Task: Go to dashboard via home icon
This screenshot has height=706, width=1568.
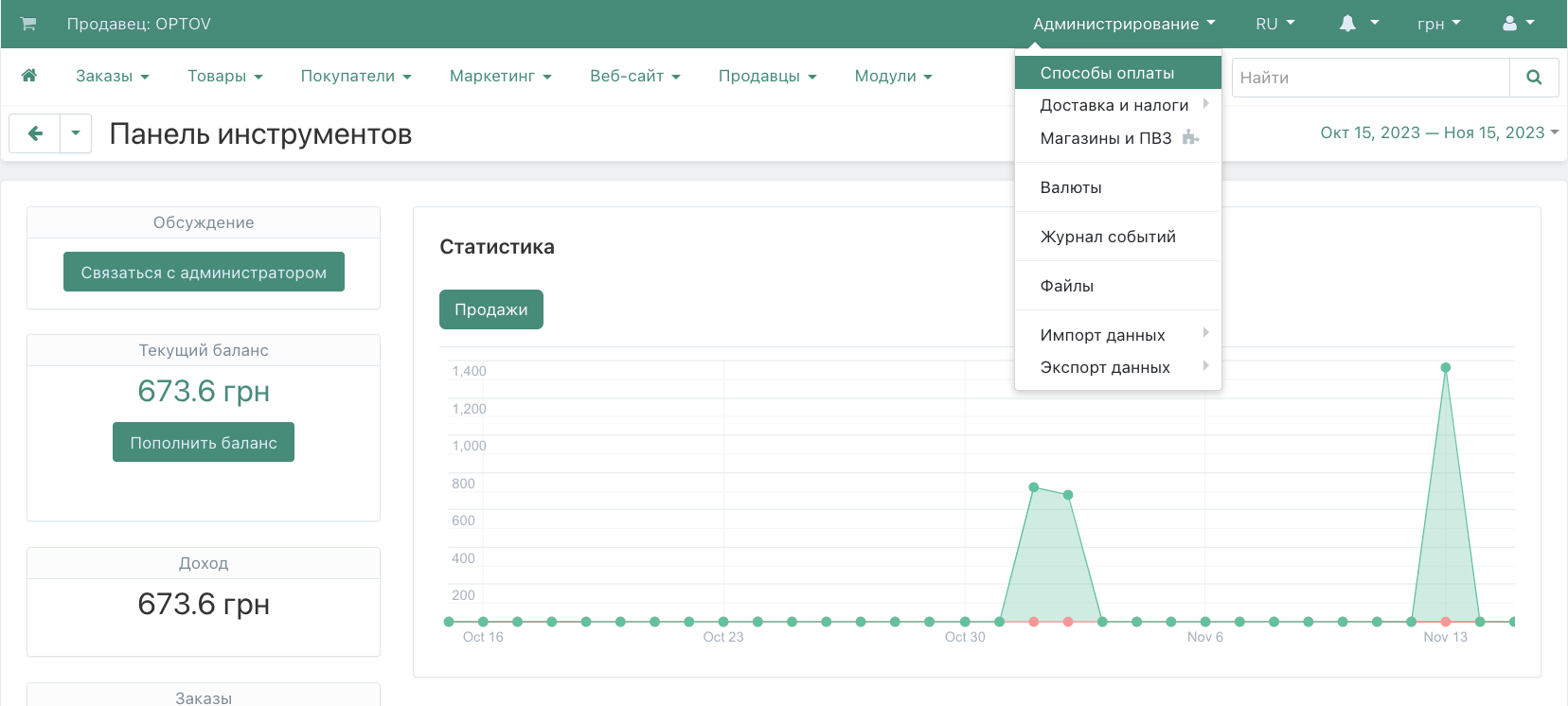Action: pyautogui.click(x=29, y=76)
